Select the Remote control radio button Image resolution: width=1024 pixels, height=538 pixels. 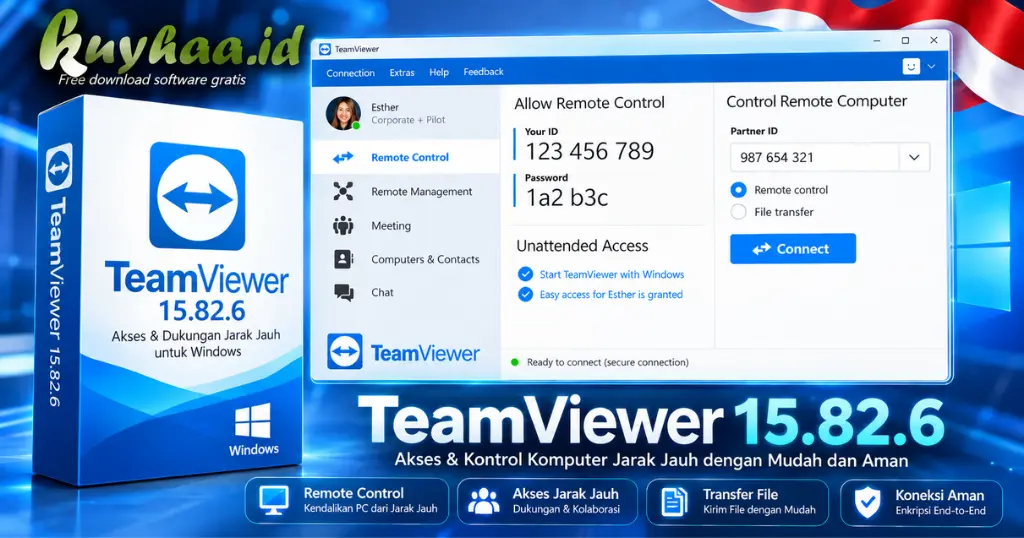(x=739, y=190)
